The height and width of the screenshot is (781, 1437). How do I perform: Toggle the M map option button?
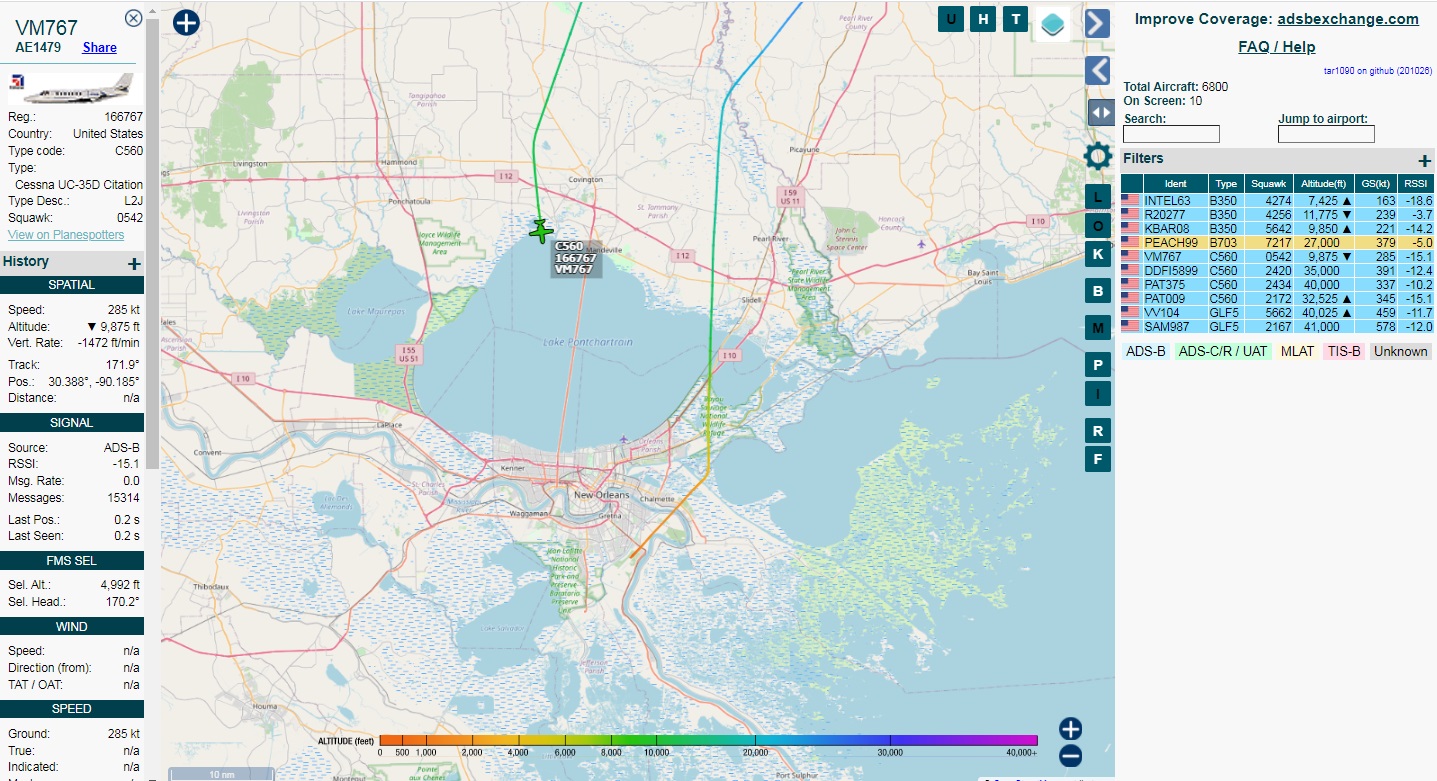pos(1098,328)
